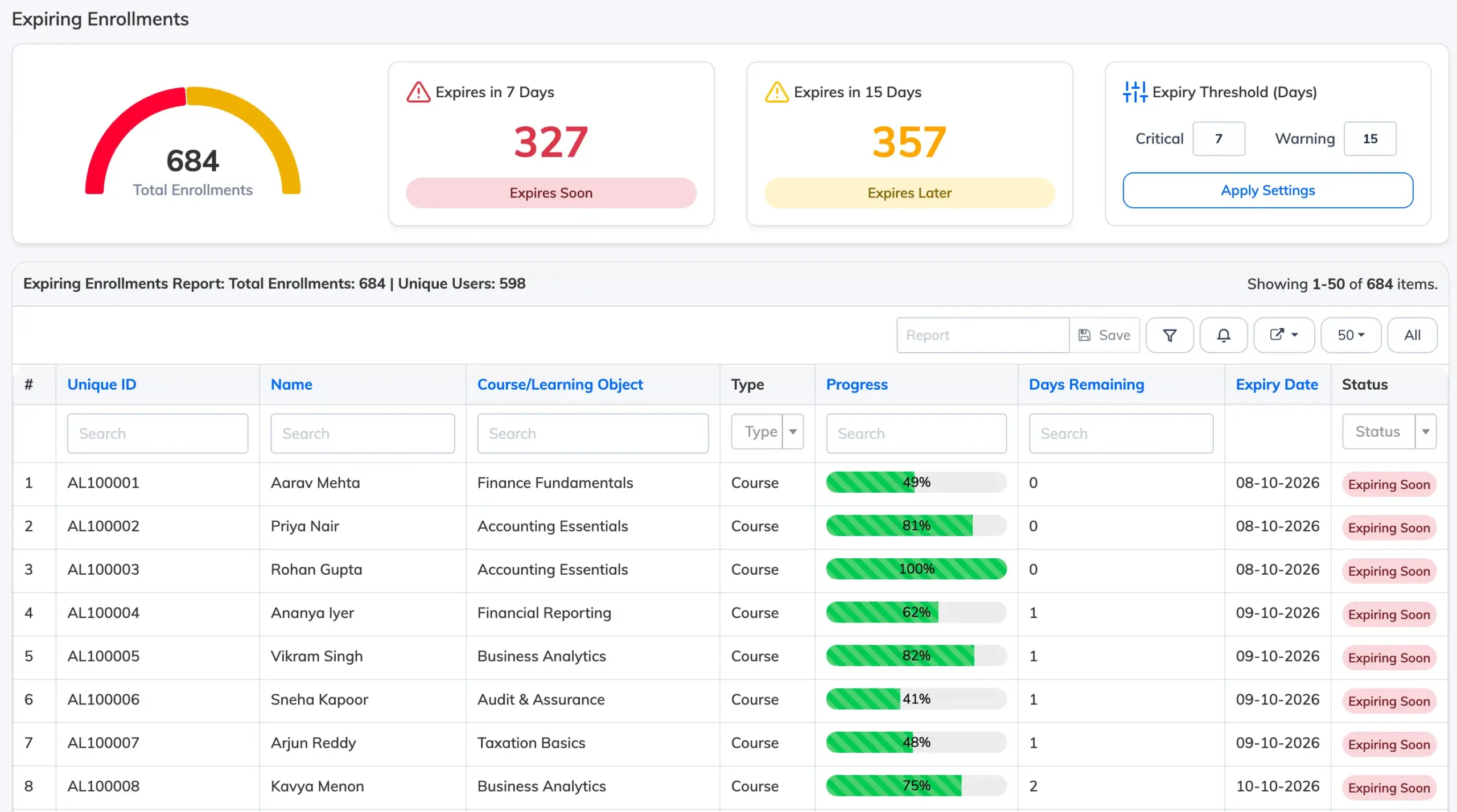Click the filter funnel icon button
Viewport: 1457px width, 812px height.
(x=1169, y=335)
